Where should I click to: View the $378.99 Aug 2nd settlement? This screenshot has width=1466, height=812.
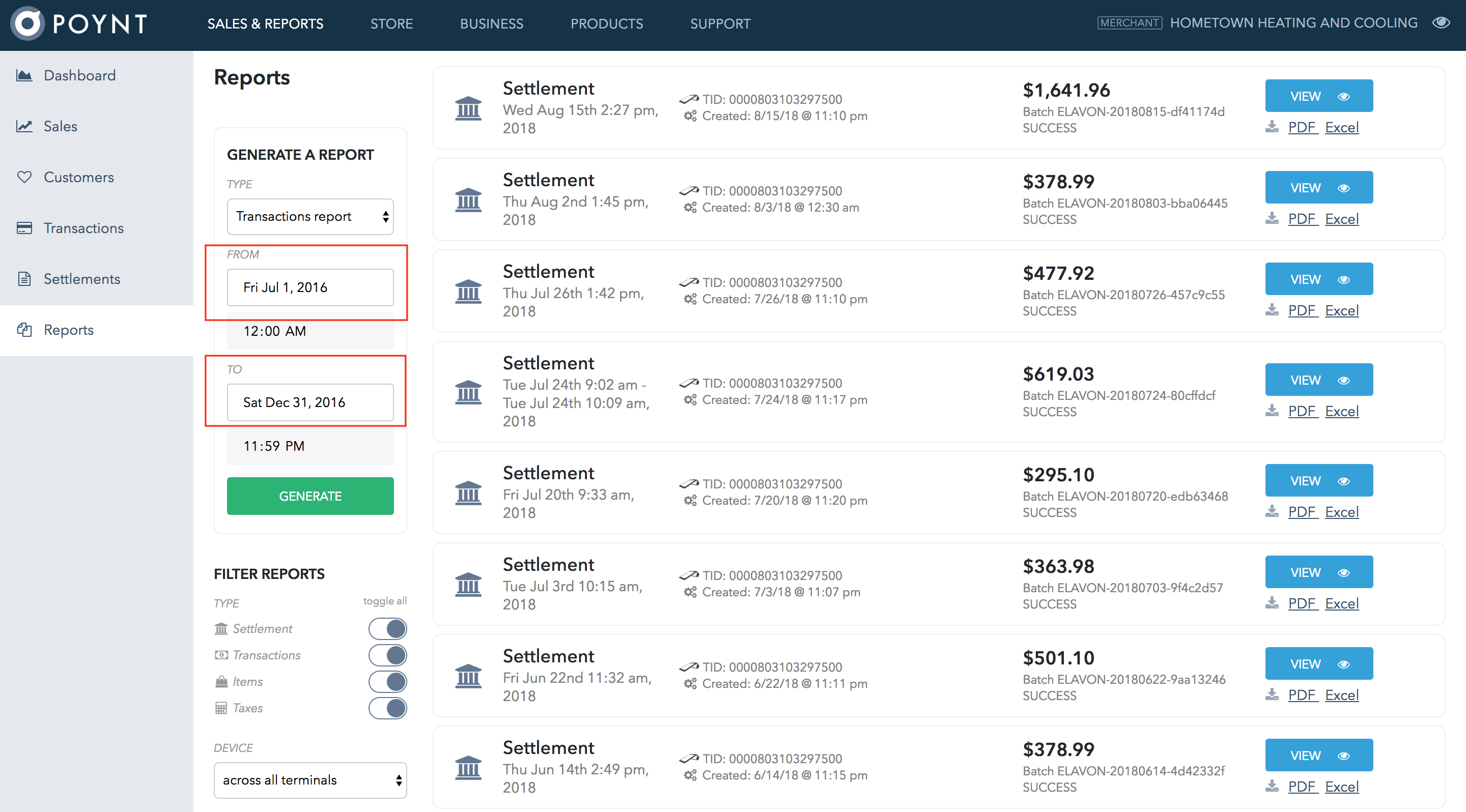pos(1319,187)
